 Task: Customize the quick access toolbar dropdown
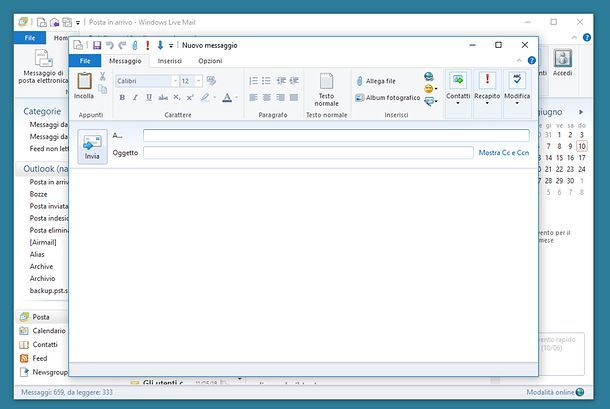tap(171, 46)
